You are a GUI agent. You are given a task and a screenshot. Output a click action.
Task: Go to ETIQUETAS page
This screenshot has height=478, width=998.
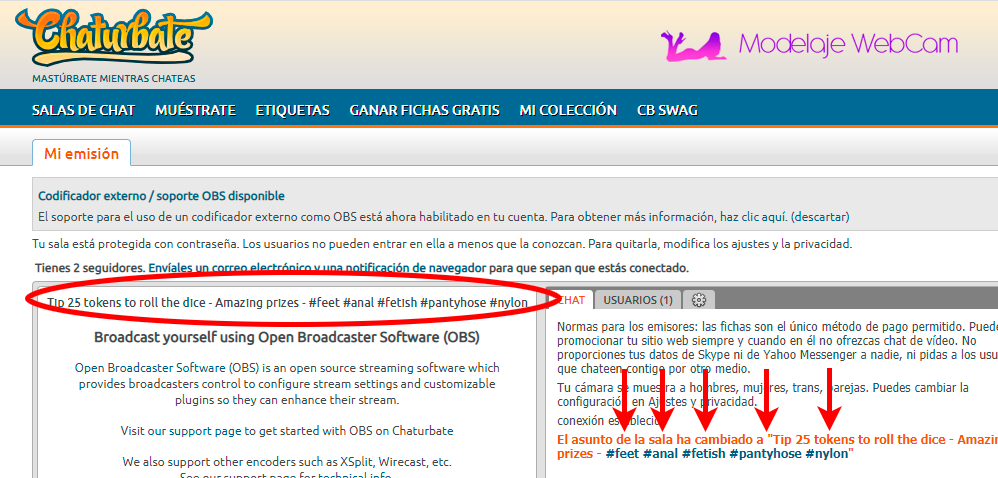tap(292, 110)
